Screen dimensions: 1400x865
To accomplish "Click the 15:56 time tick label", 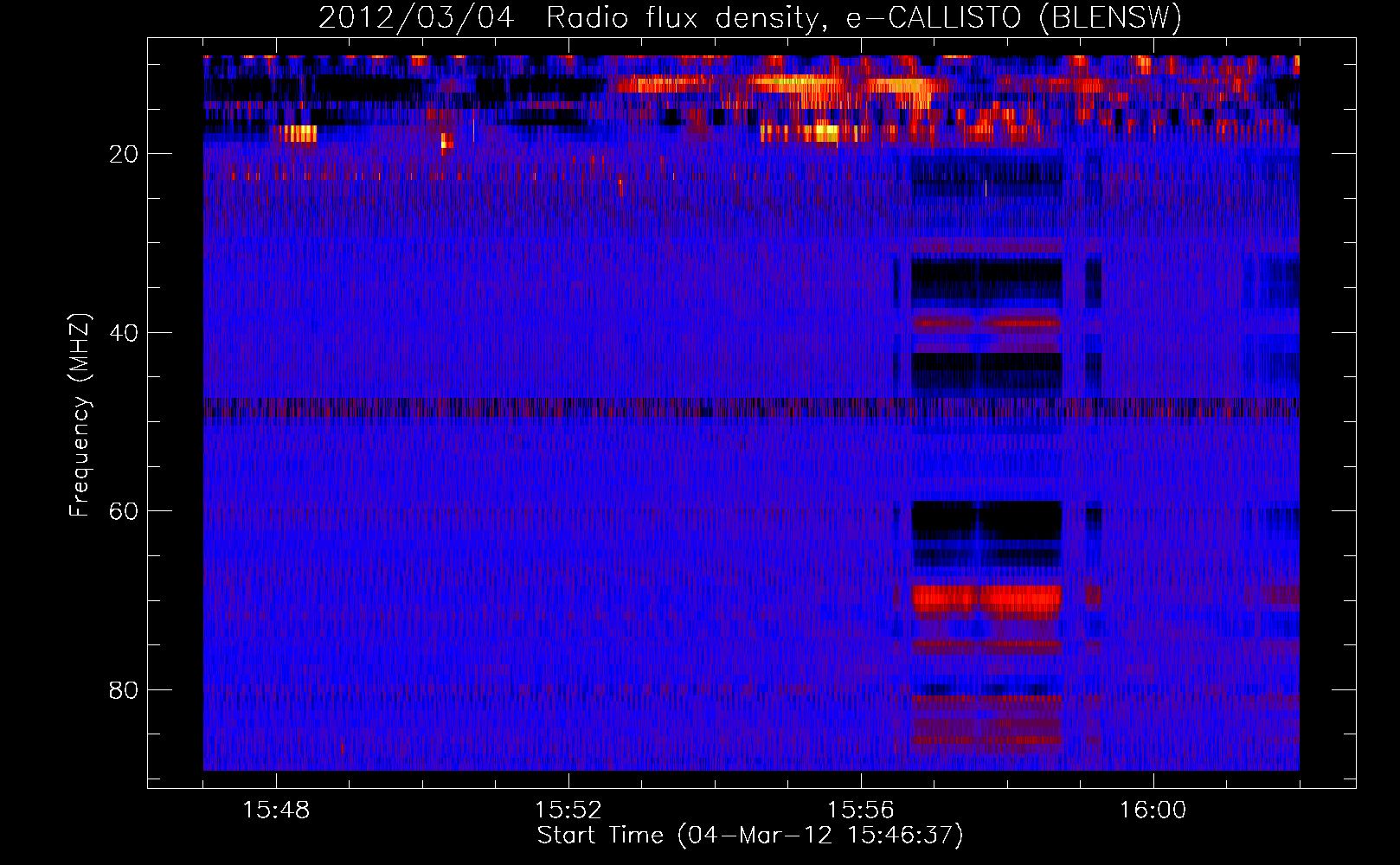I will tap(861, 811).
